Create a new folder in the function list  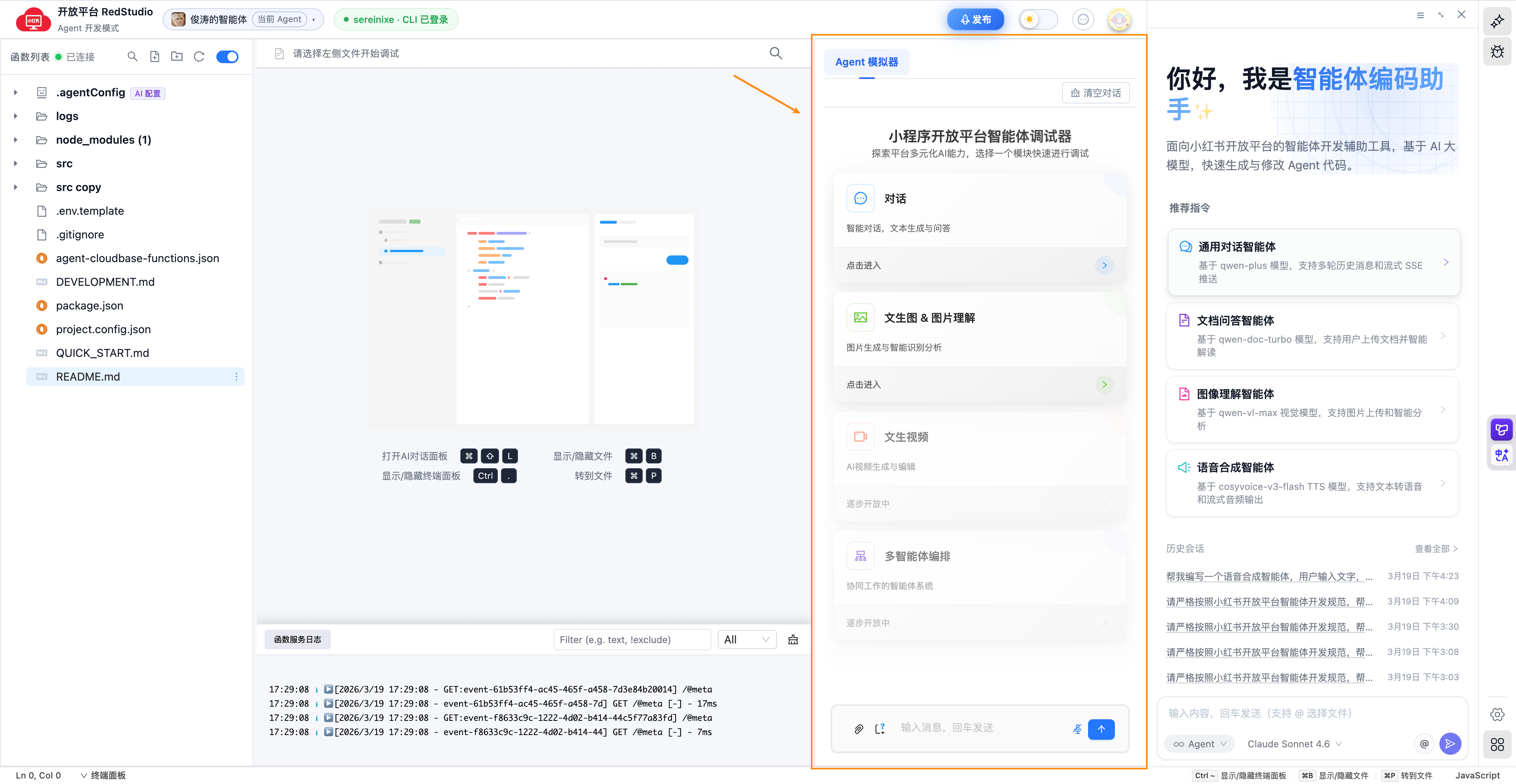(176, 56)
